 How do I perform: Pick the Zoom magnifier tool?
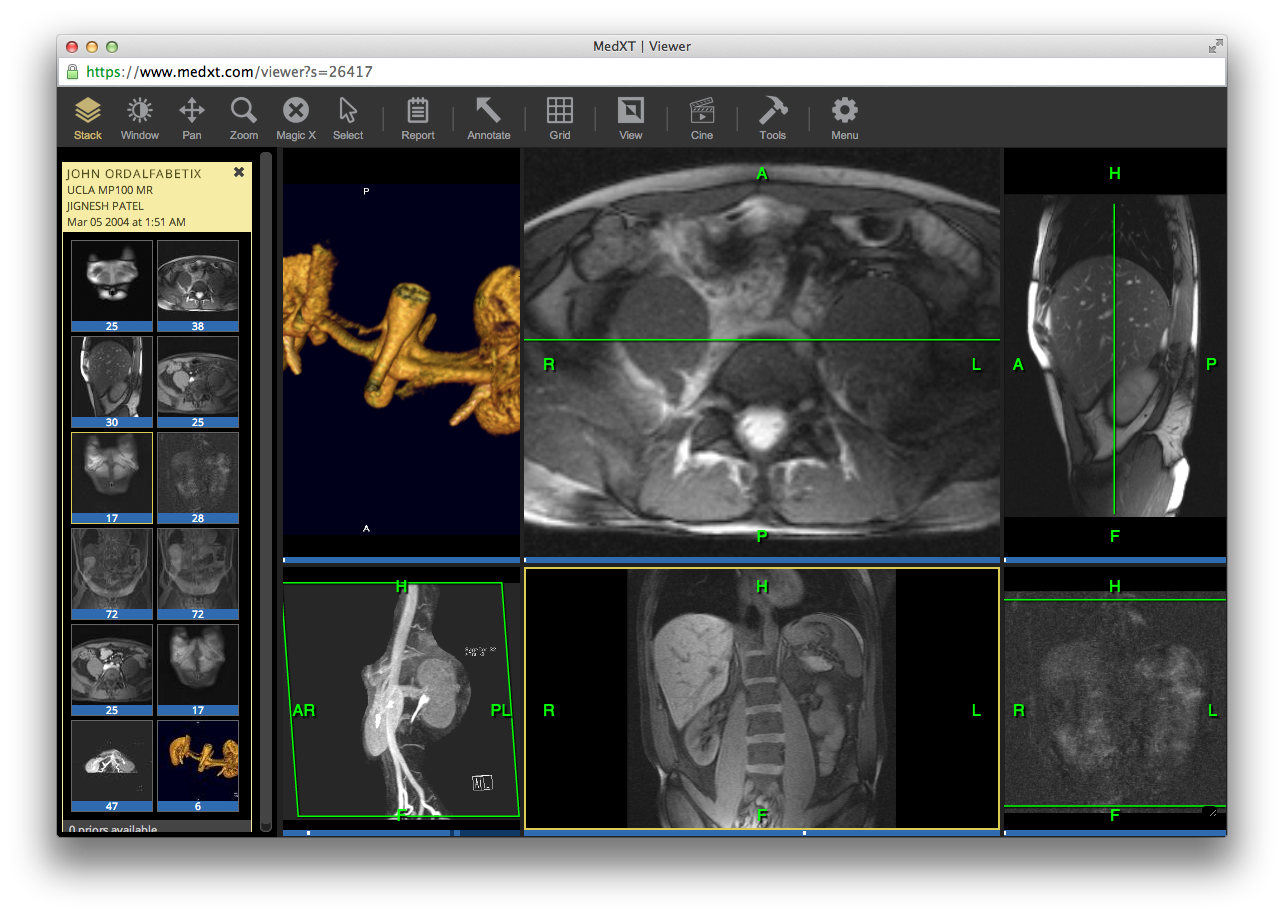click(x=244, y=118)
